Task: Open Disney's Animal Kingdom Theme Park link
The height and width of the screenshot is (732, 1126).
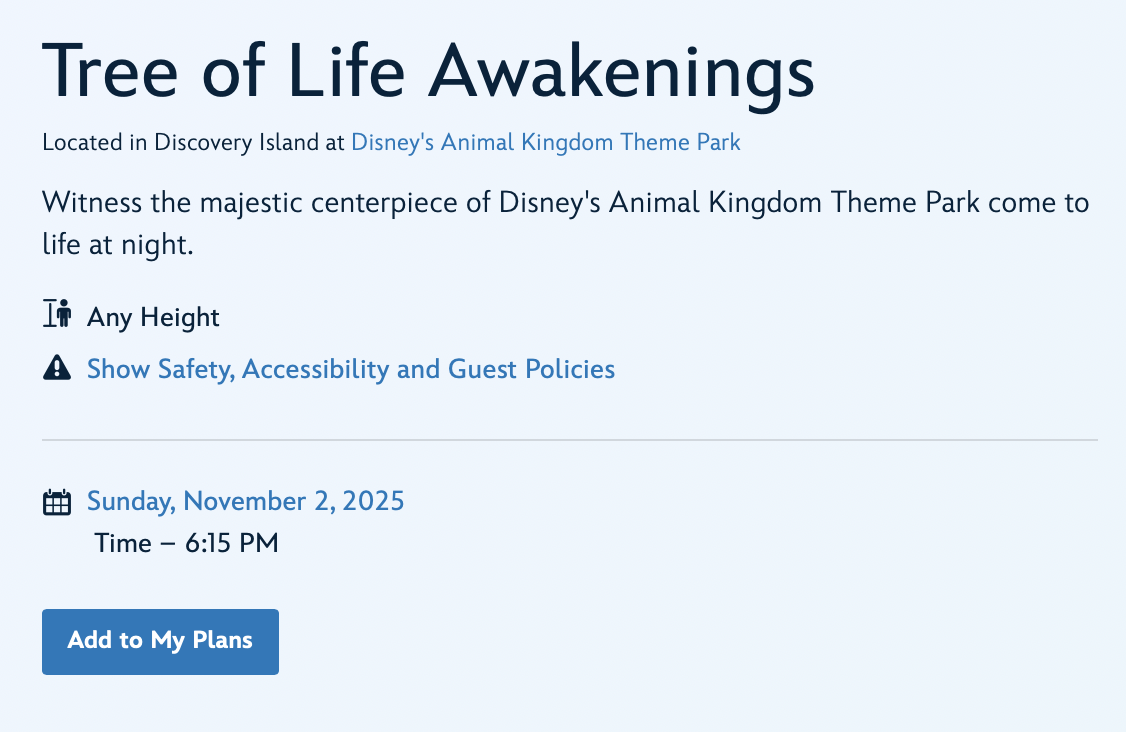Action: click(x=545, y=142)
